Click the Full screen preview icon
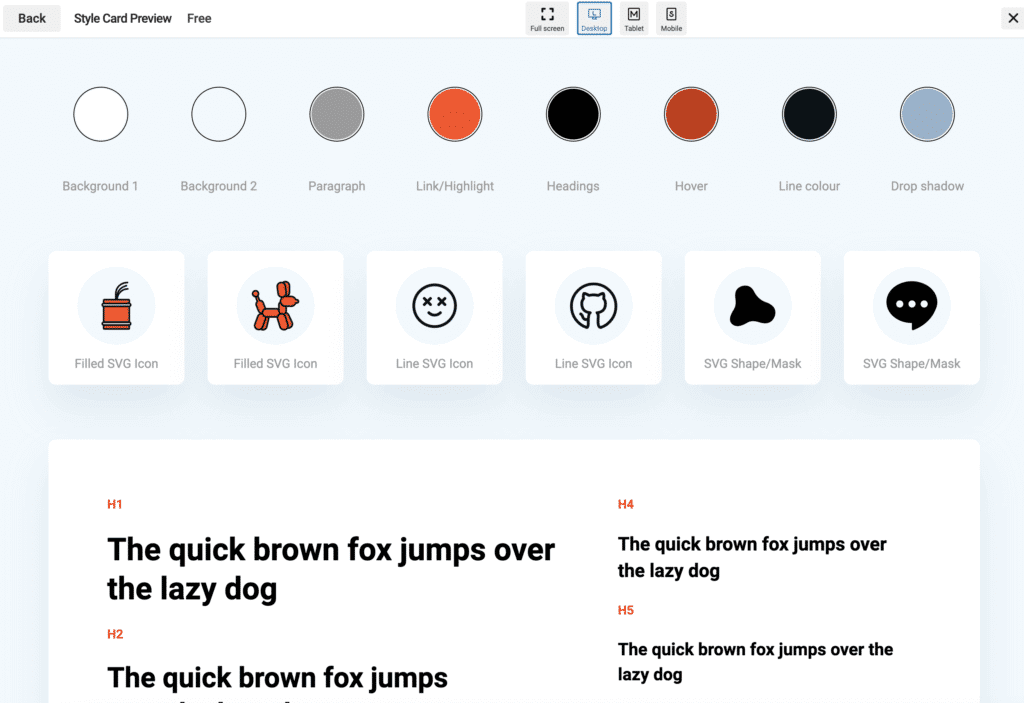The width and height of the screenshot is (1024, 703). [x=547, y=18]
